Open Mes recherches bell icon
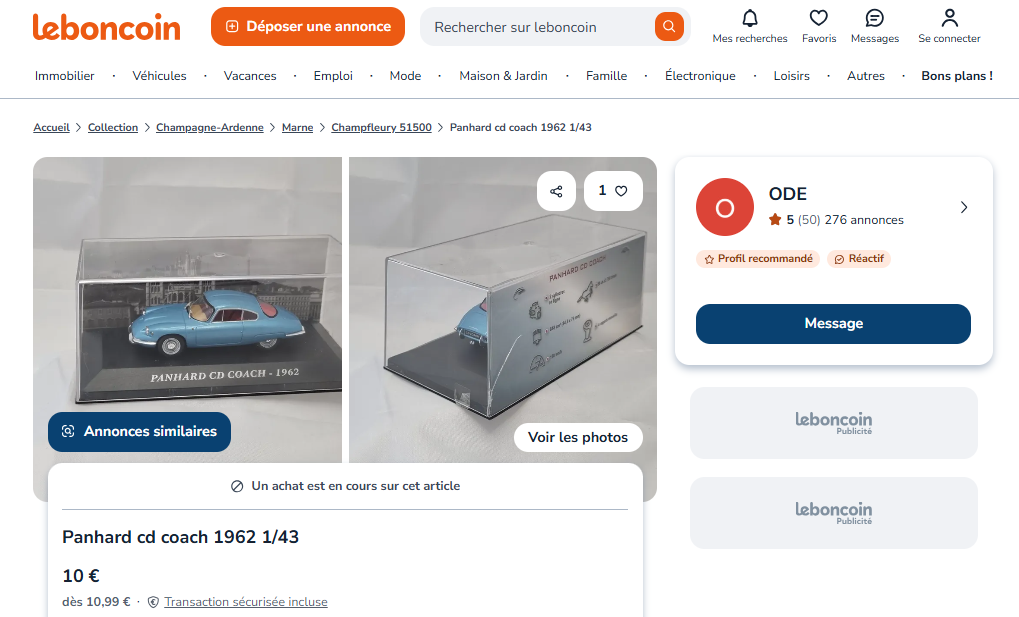The image size is (1019, 617). (750, 18)
